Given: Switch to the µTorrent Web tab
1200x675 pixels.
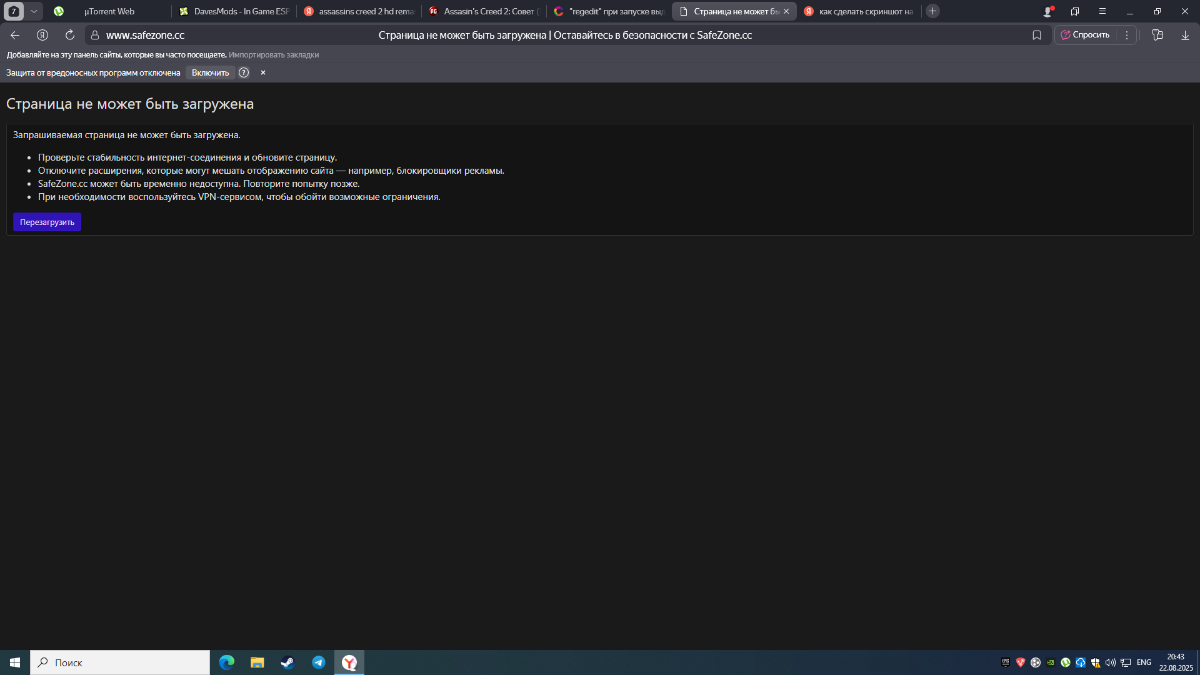Looking at the screenshot, I should point(109,11).
